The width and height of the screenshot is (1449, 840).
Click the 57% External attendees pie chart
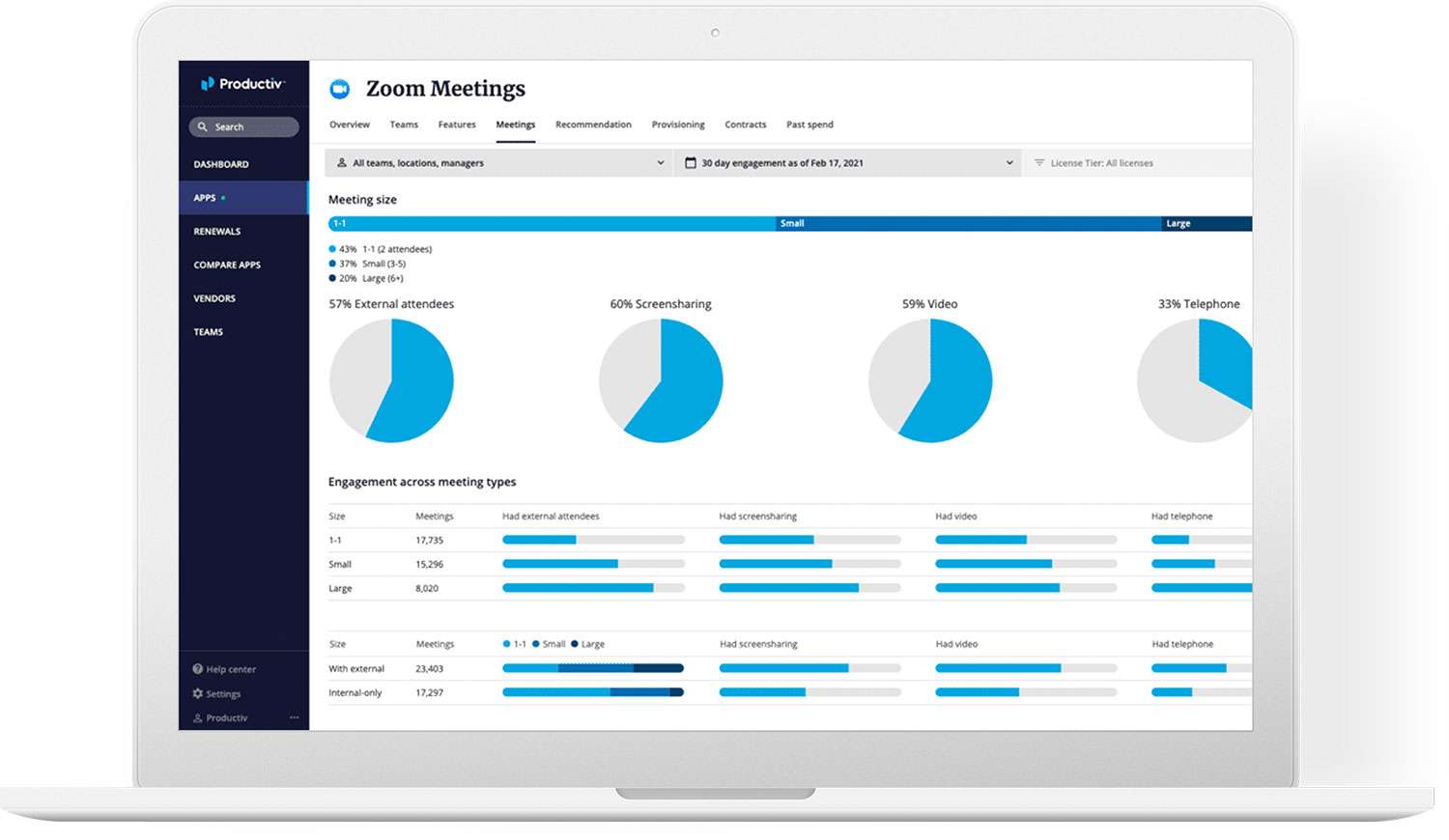[391, 380]
